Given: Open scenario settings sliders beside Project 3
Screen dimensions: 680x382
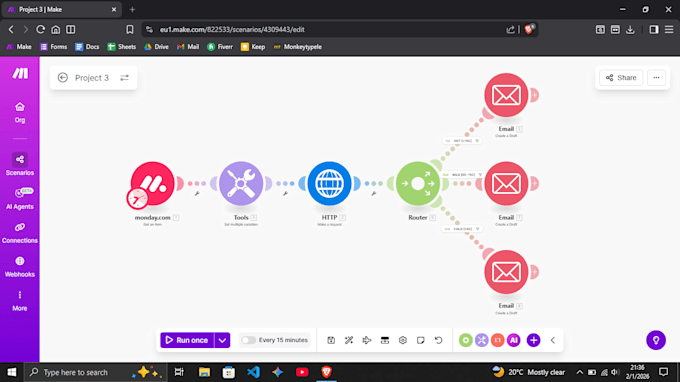Looking at the screenshot, I should coord(124,78).
